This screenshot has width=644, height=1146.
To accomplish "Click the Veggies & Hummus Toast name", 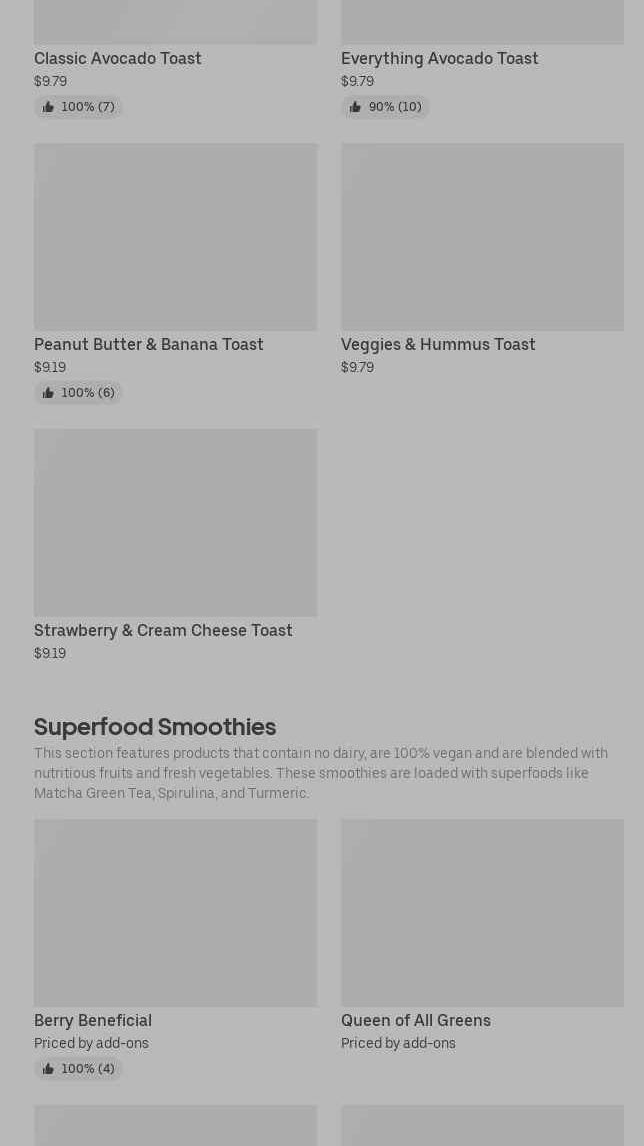I will 438,344.
